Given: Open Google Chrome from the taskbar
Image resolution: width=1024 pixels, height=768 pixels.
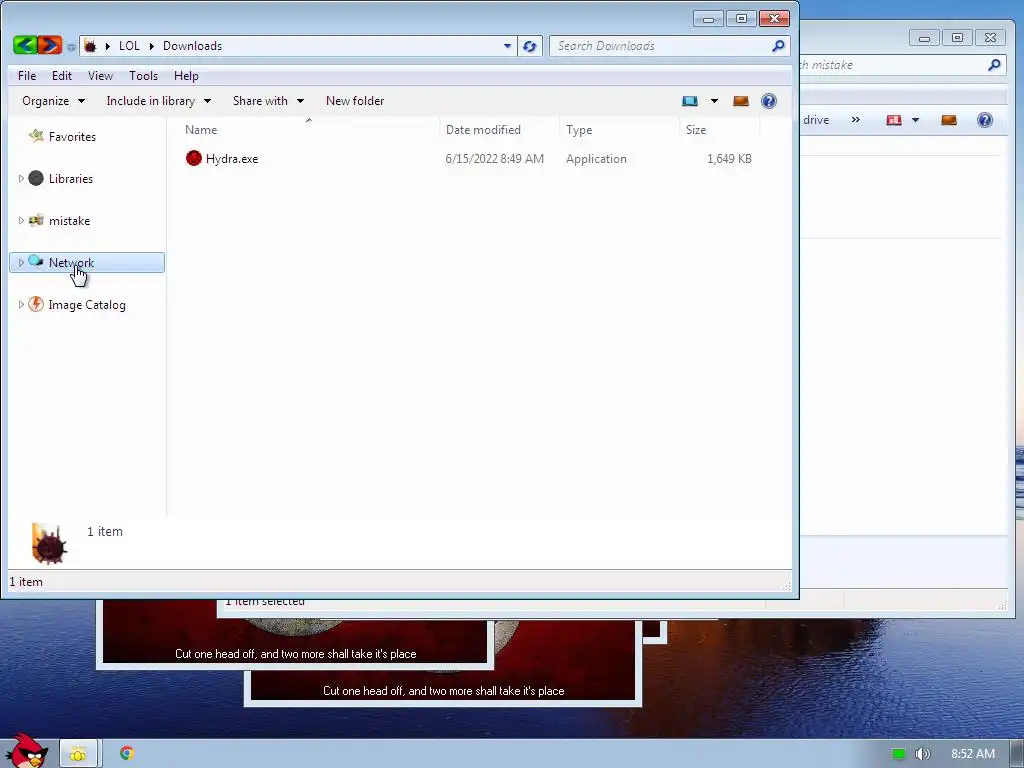Looking at the screenshot, I should [x=127, y=753].
